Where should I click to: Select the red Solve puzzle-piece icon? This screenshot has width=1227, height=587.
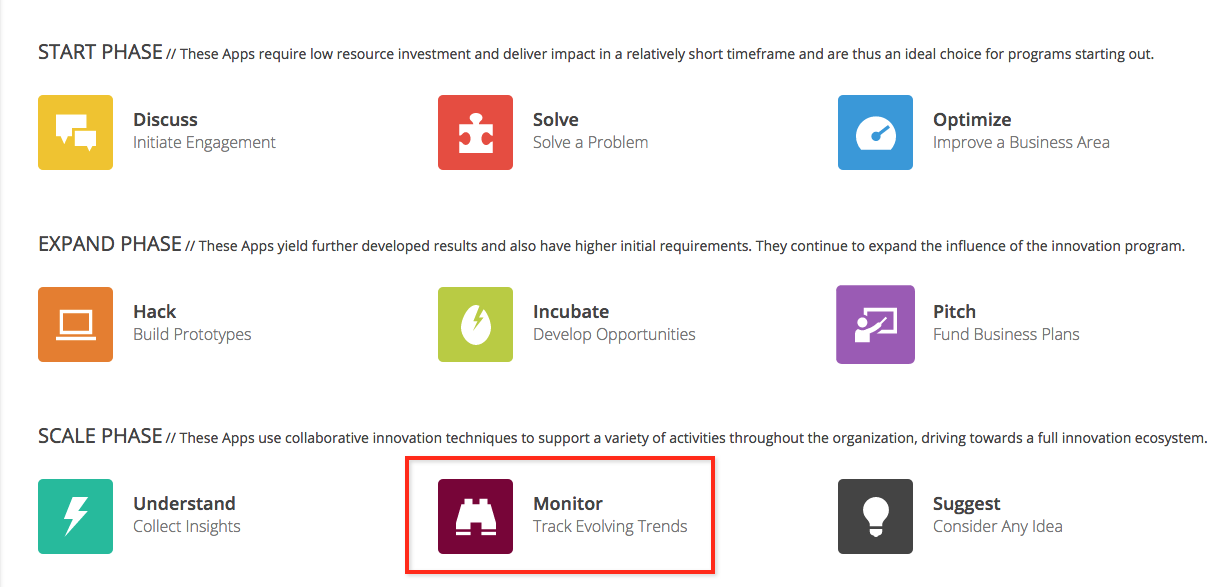click(x=475, y=132)
